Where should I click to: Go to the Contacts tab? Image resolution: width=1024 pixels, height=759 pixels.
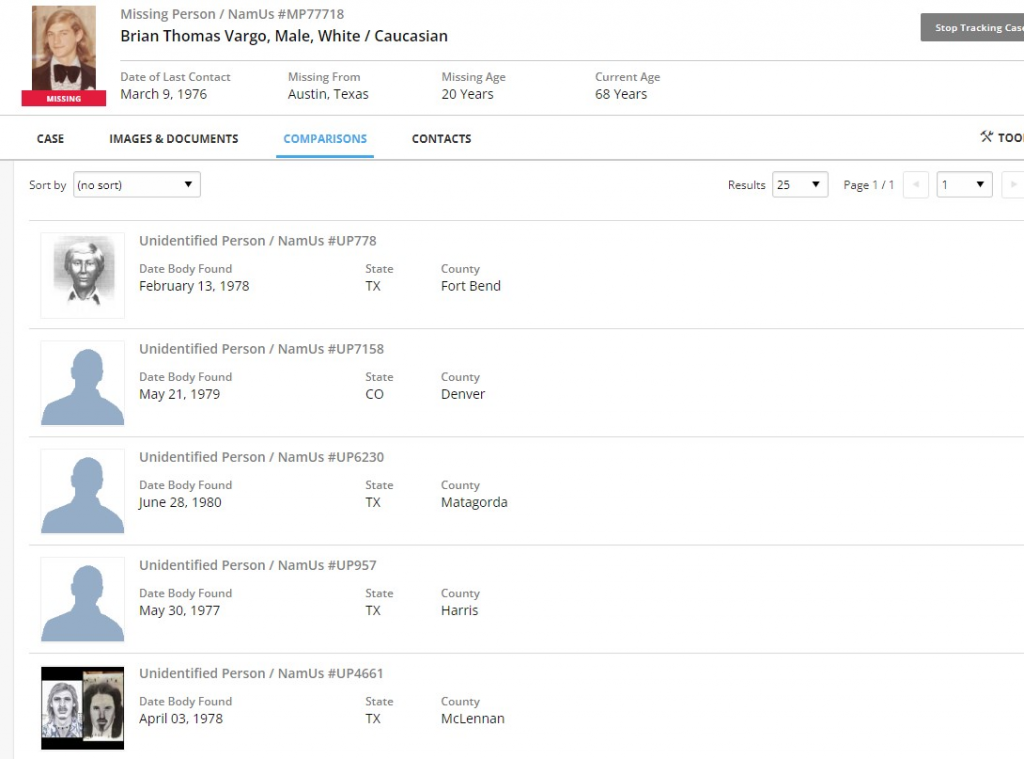(441, 139)
